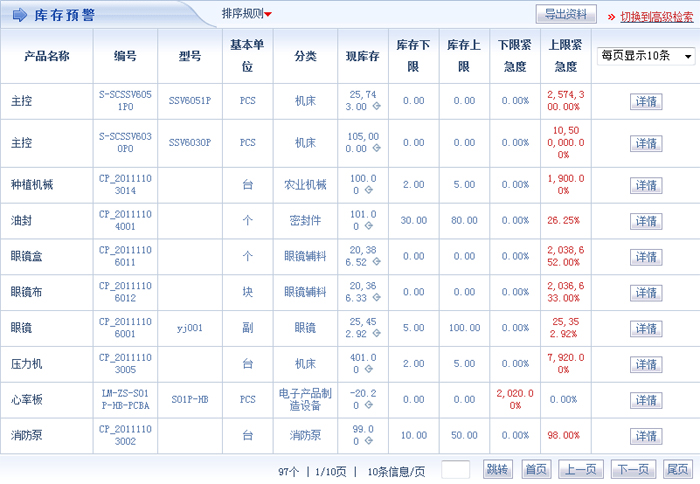This screenshot has width=700, height=484.
Task: Jump to 尾页 last page
Action: point(677,469)
